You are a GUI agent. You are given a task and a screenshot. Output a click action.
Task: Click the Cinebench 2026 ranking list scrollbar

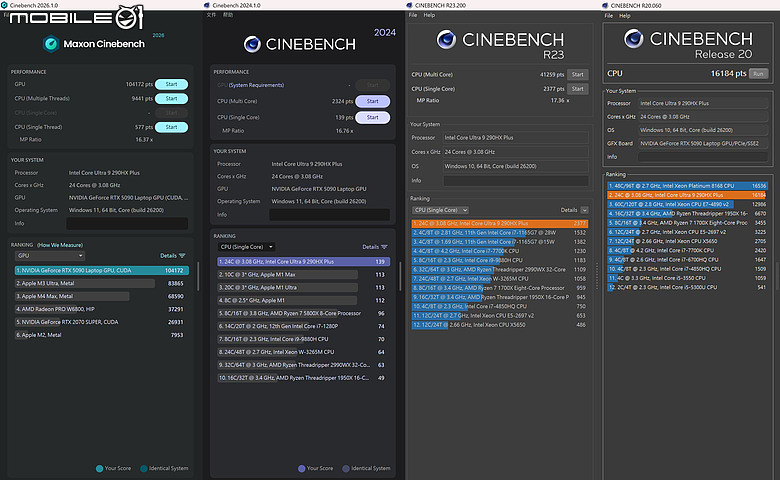tap(198, 276)
